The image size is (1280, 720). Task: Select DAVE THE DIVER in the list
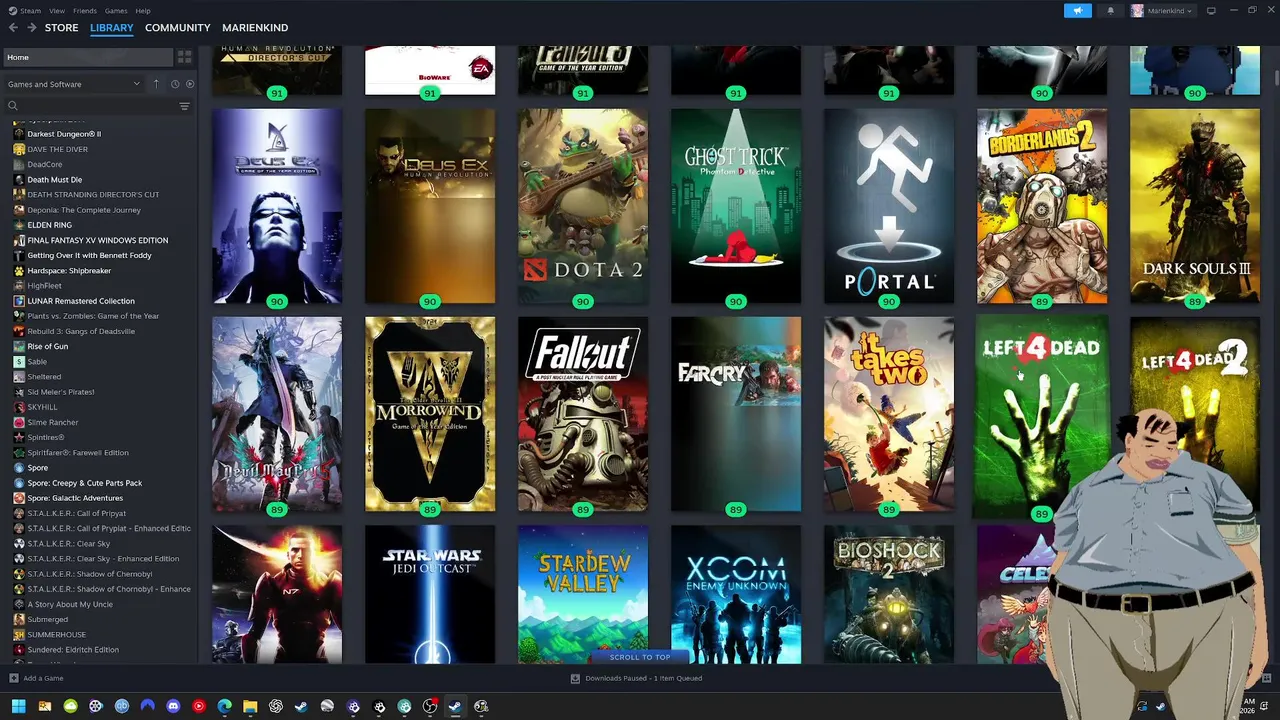click(x=57, y=149)
